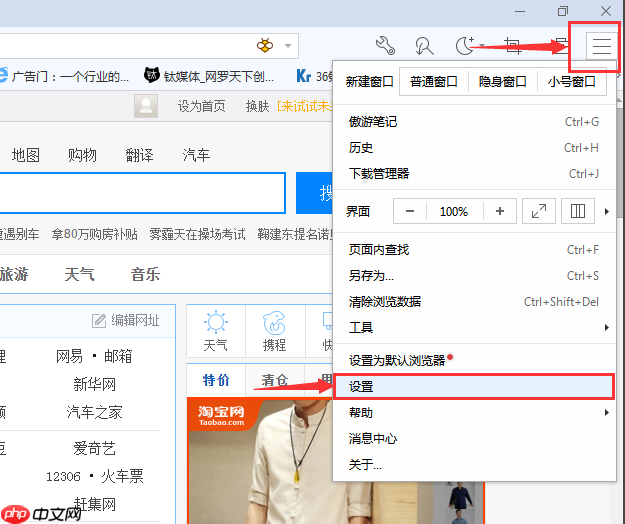The height and width of the screenshot is (524, 625).
Task: Click the 100% zoom level value
Action: (454, 211)
